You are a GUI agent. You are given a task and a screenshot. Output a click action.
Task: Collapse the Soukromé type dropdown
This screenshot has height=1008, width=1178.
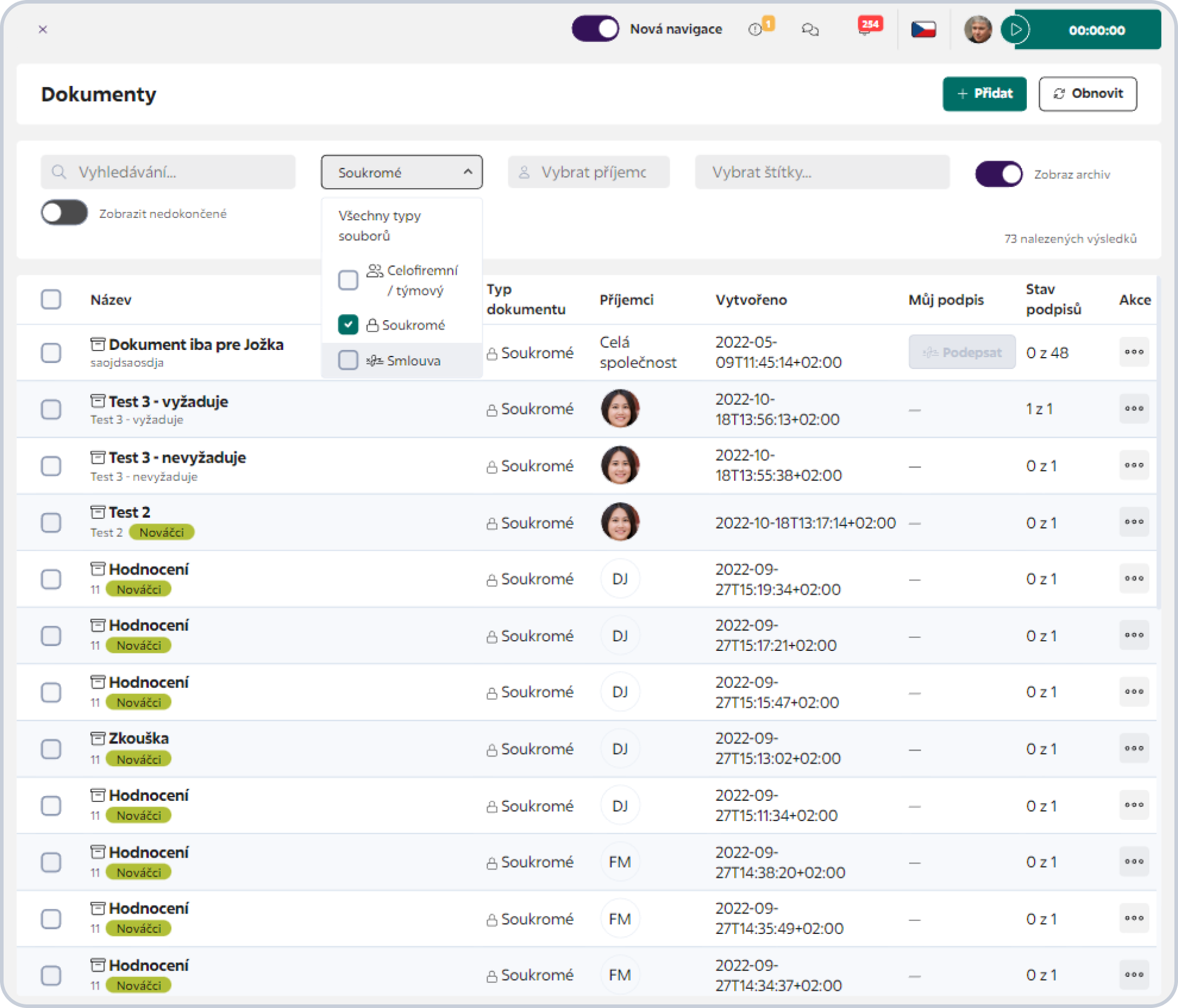point(401,173)
